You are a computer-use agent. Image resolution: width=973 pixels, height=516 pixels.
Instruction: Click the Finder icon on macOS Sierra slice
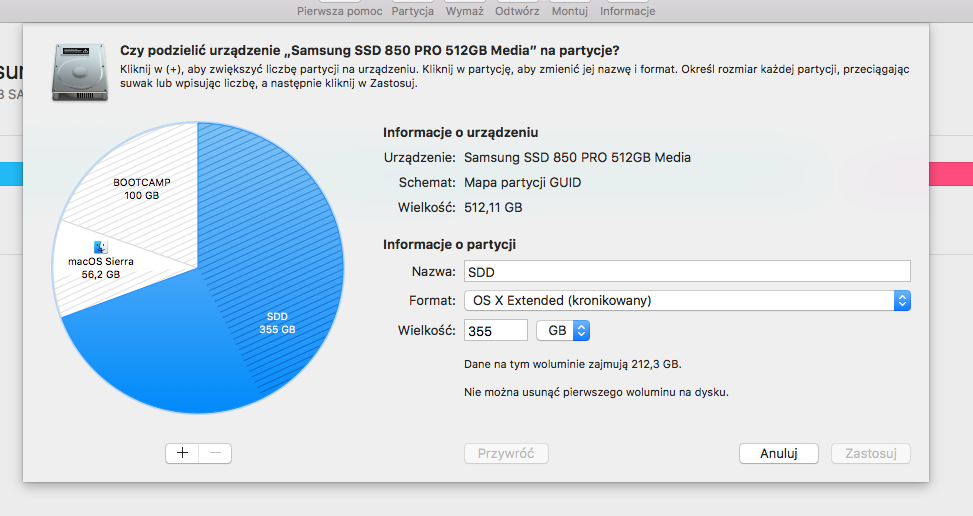pyautogui.click(x=101, y=247)
